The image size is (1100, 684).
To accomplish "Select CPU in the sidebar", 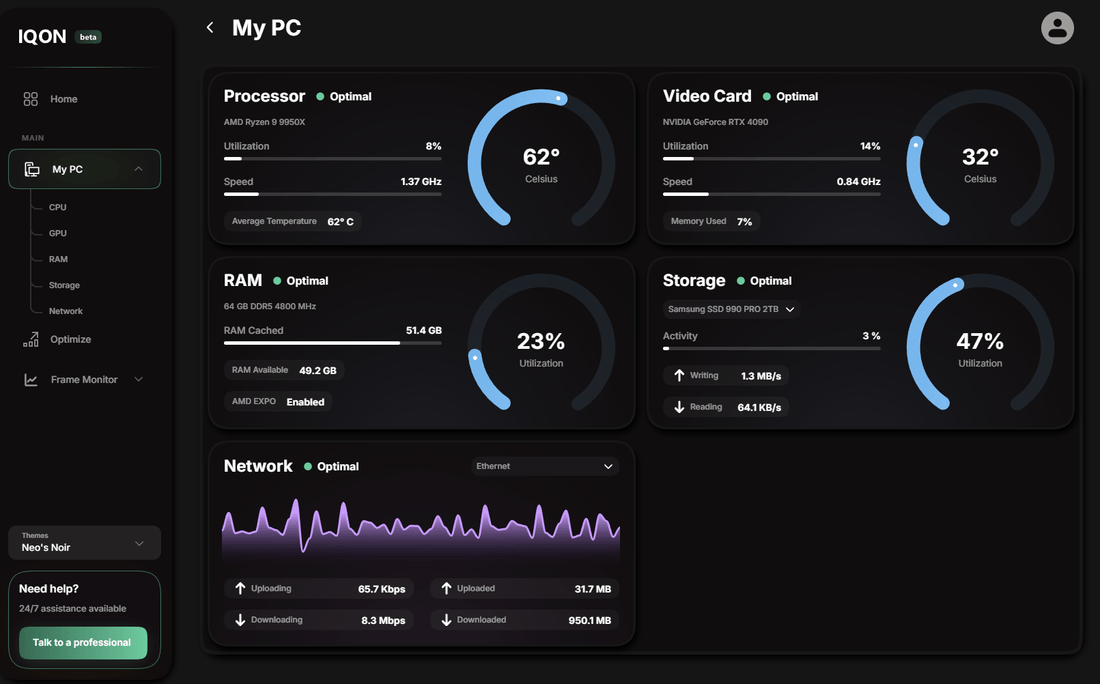I will pos(58,207).
